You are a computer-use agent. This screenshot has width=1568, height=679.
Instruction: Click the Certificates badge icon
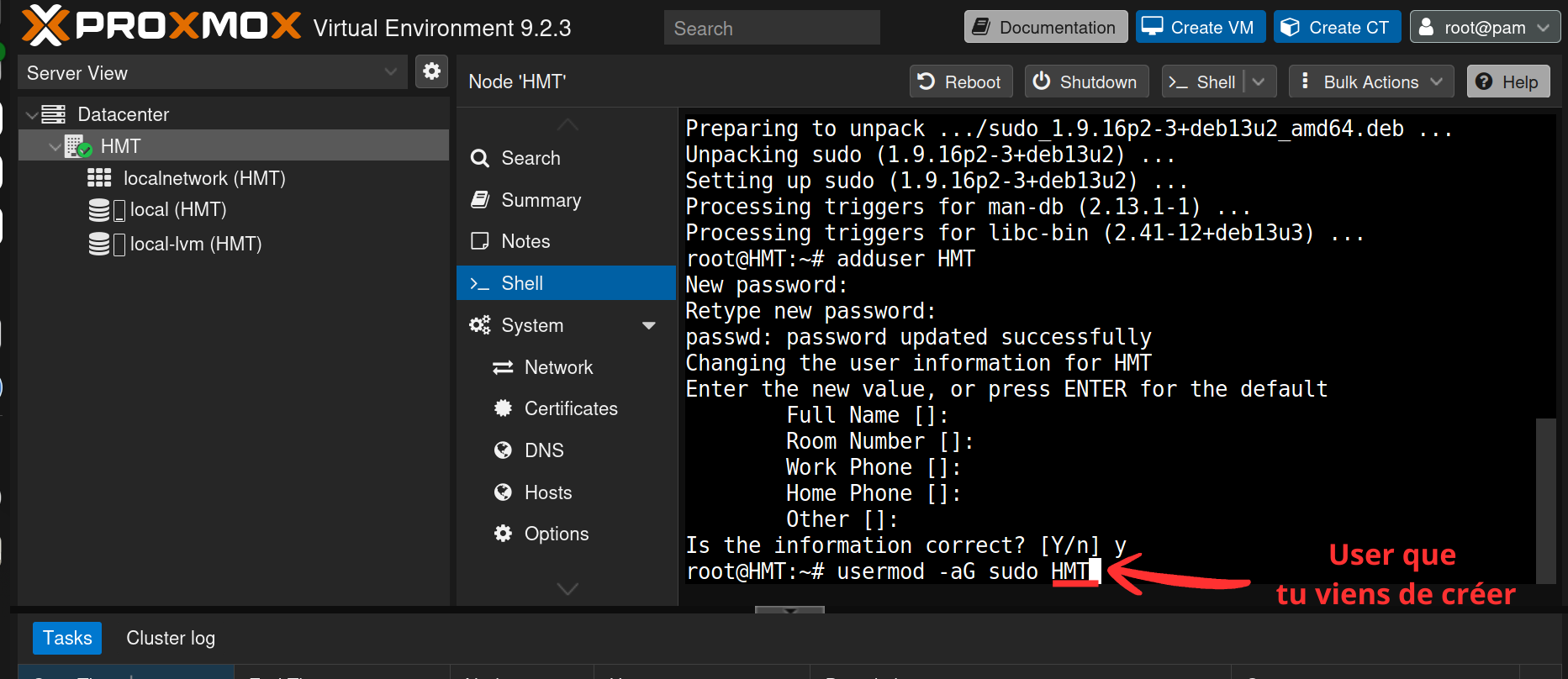pos(503,408)
